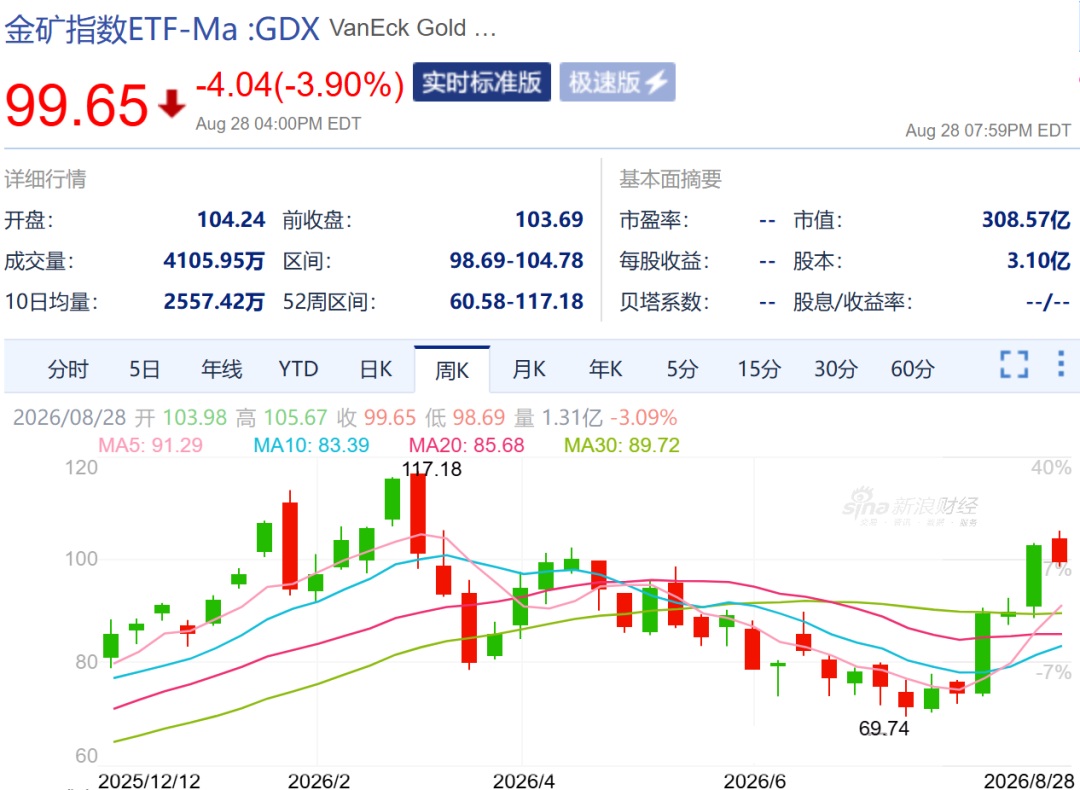
Task: Click the 市值 value 308.57亿
Action: point(1026,220)
